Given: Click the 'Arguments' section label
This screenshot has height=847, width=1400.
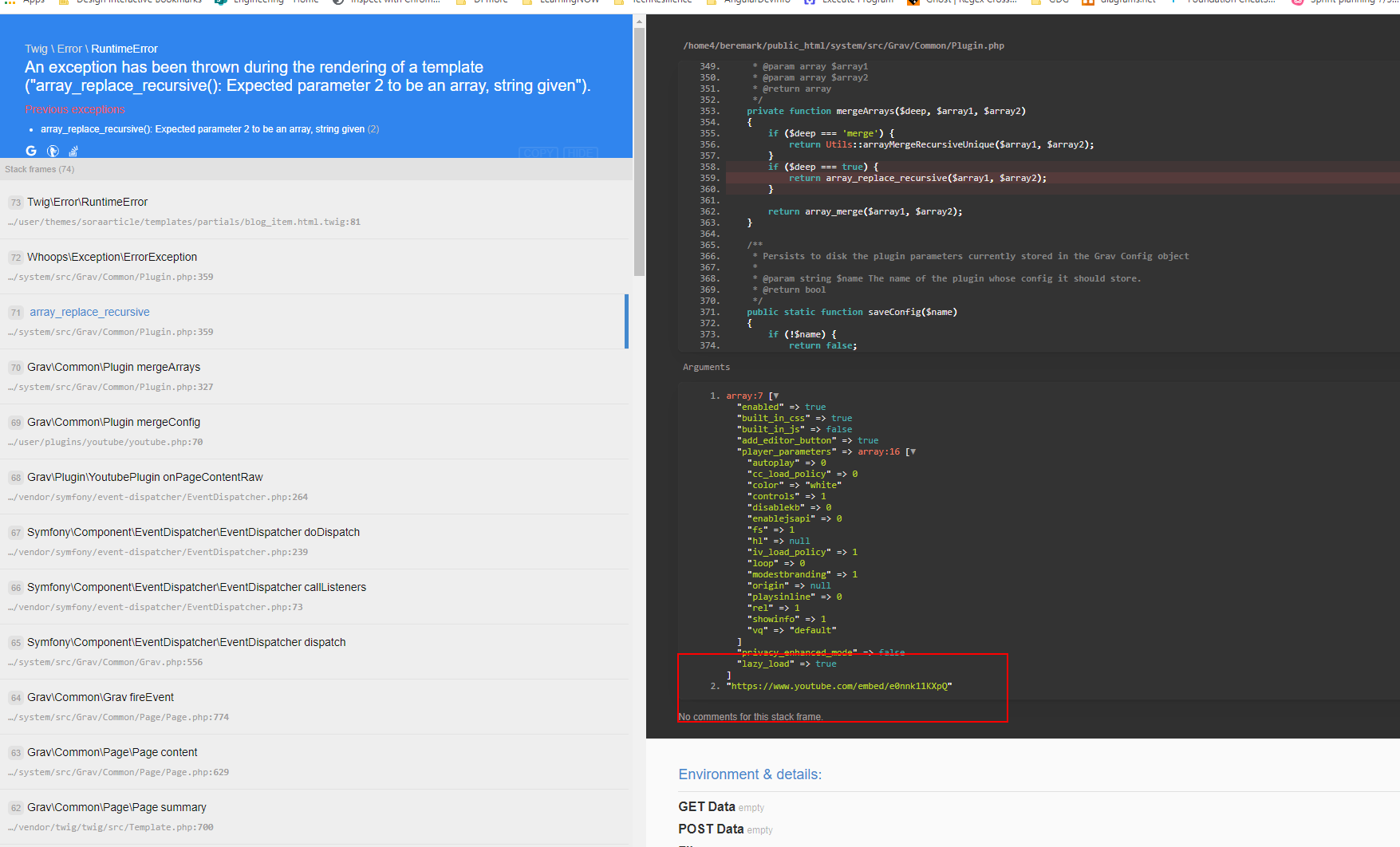Looking at the screenshot, I should coord(706,367).
